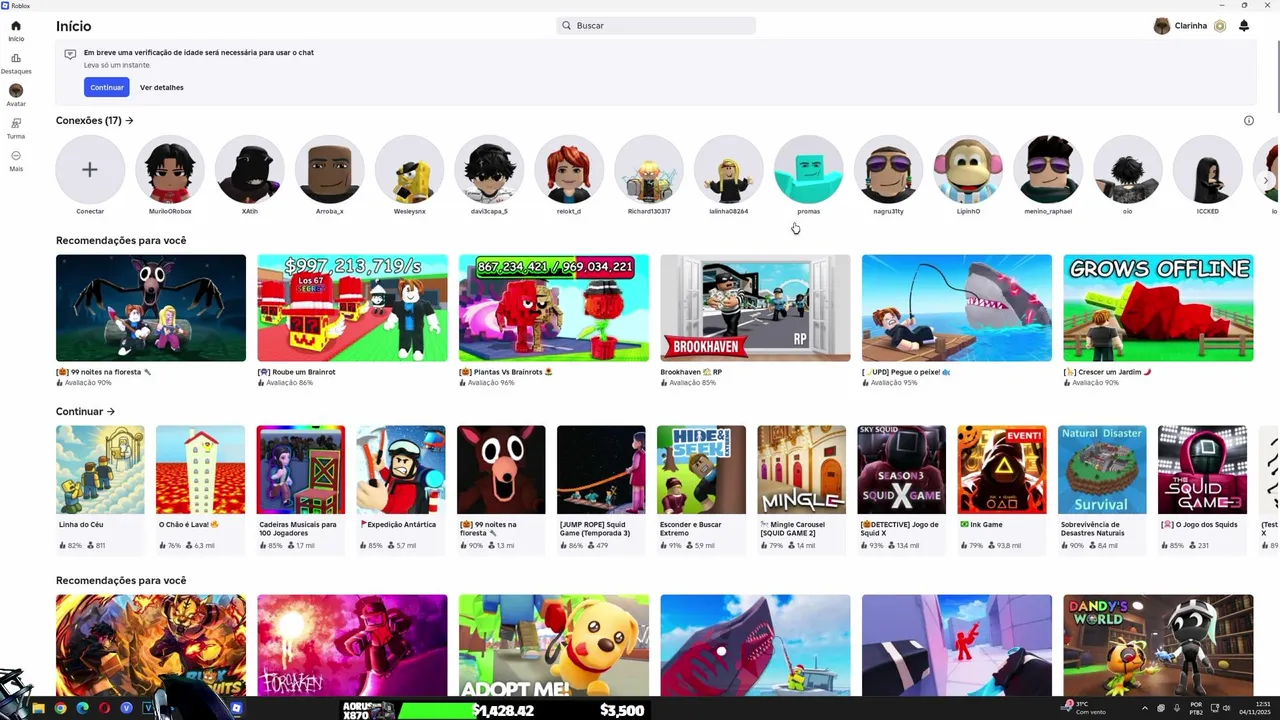This screenshot has height=720, width=1280.
Task: Open the Adopt Me game thumbnail
Action: 554,646
